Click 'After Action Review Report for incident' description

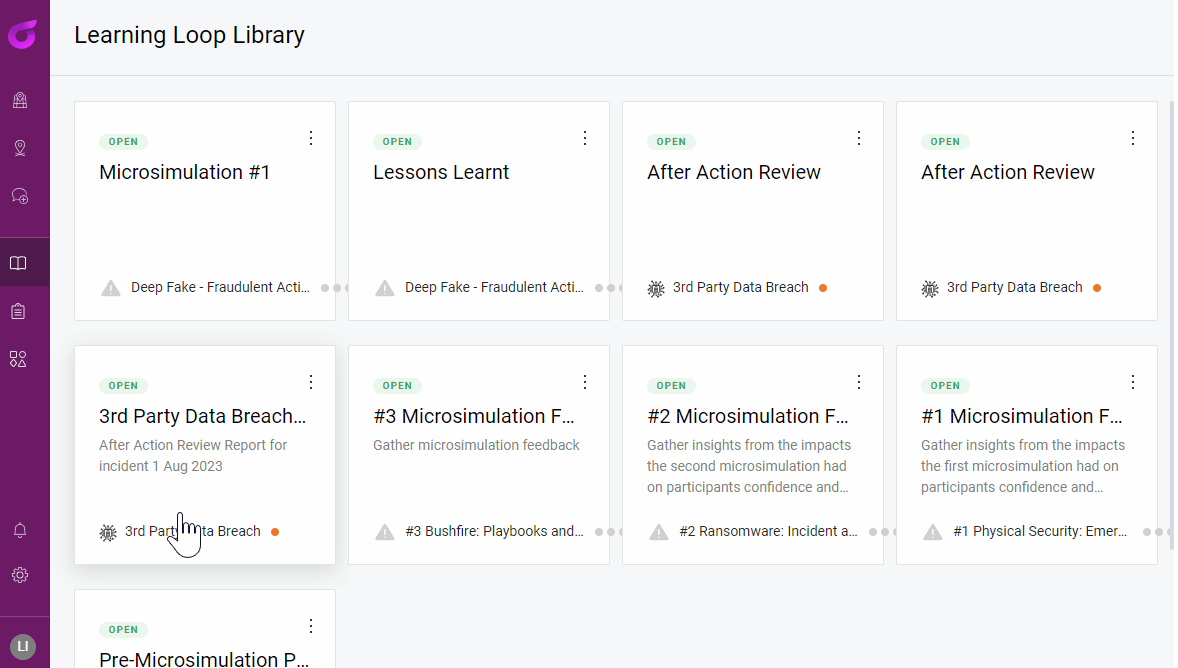point(193,455)
